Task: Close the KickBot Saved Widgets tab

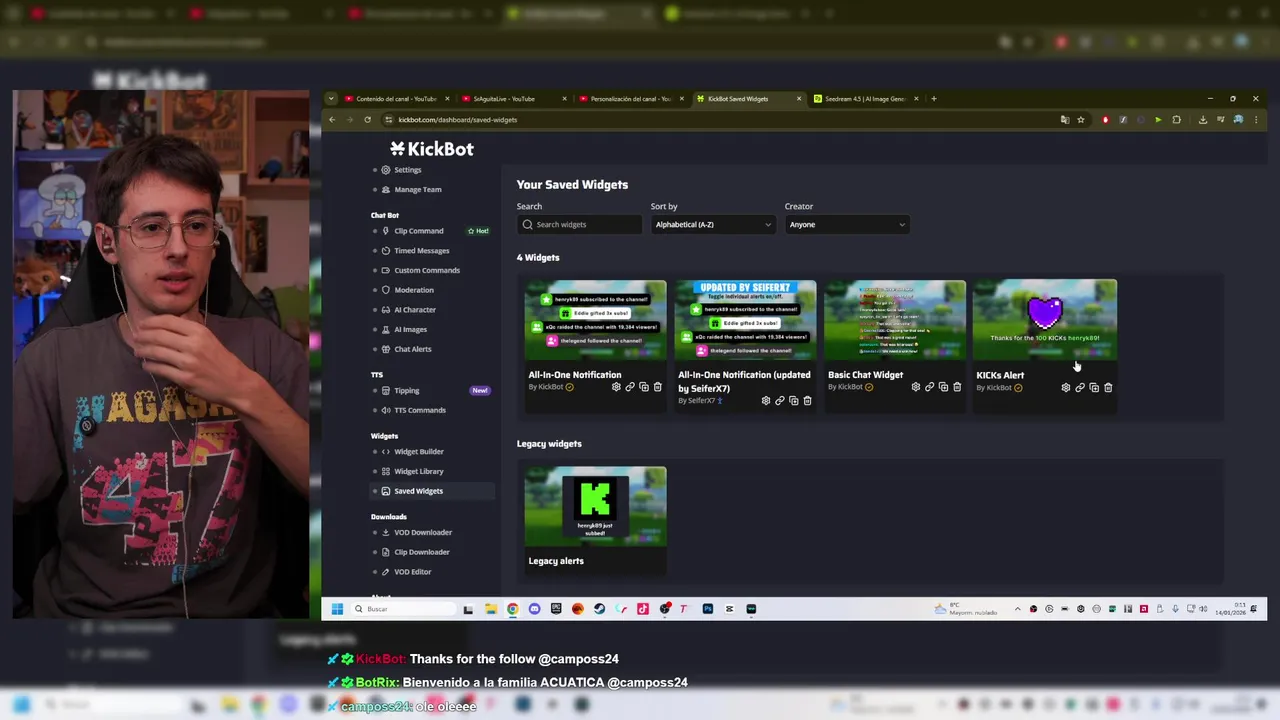Action: 799,99
